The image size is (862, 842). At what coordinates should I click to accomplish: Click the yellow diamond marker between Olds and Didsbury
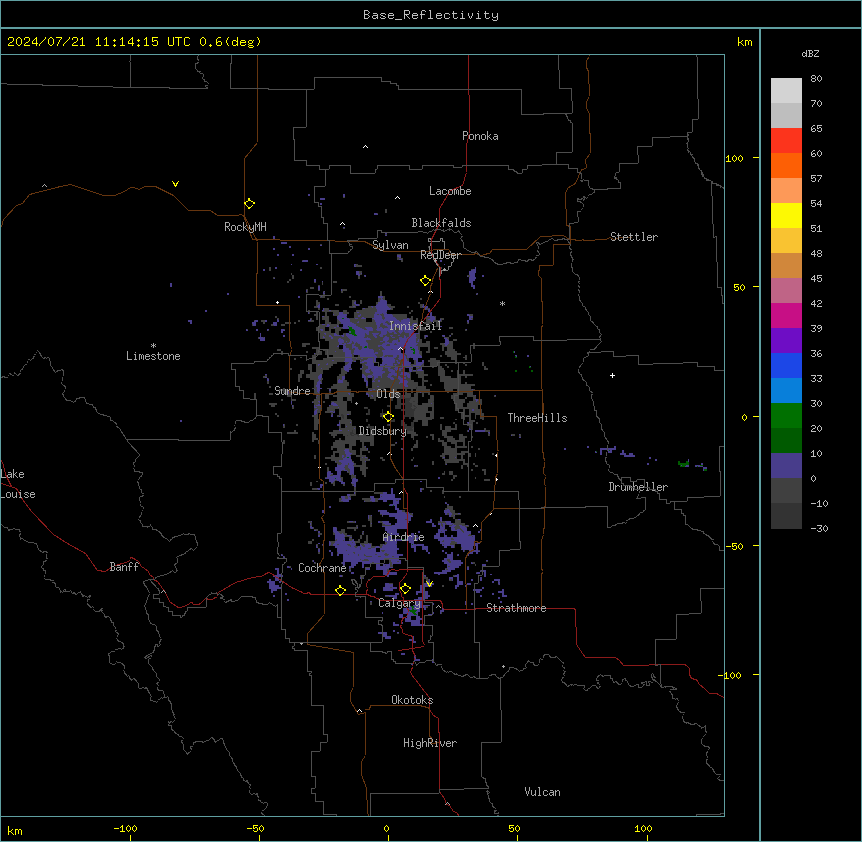click(x=388, y=417)
